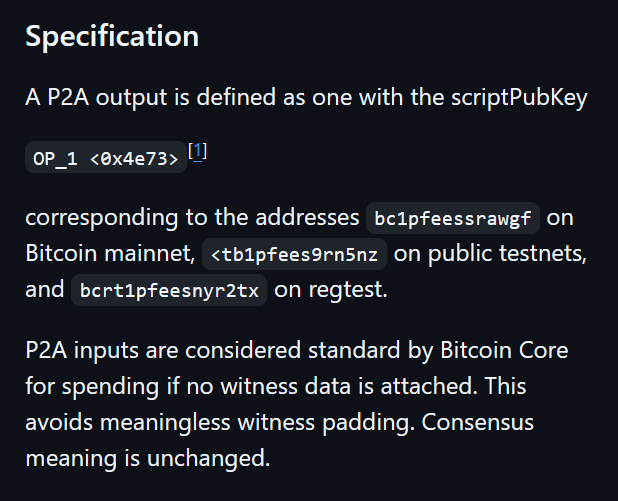The width and height of the screenshot is (618, 501).
Task: Click the <tb1pfees9rn5nz testnet address code
Action: [294, 254]
